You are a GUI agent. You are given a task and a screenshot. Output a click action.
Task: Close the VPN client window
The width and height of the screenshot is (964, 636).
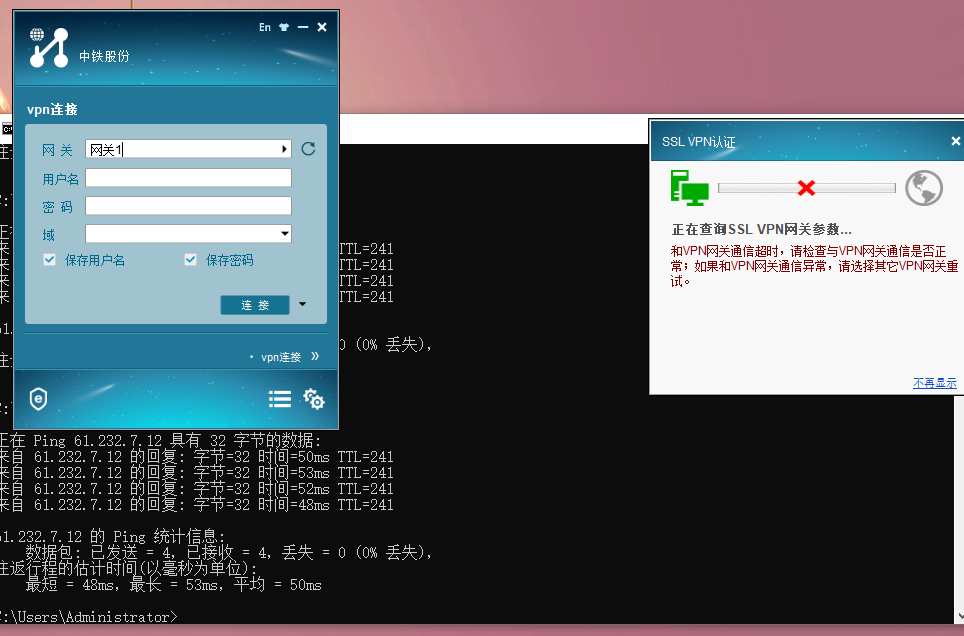click(322, 27)
